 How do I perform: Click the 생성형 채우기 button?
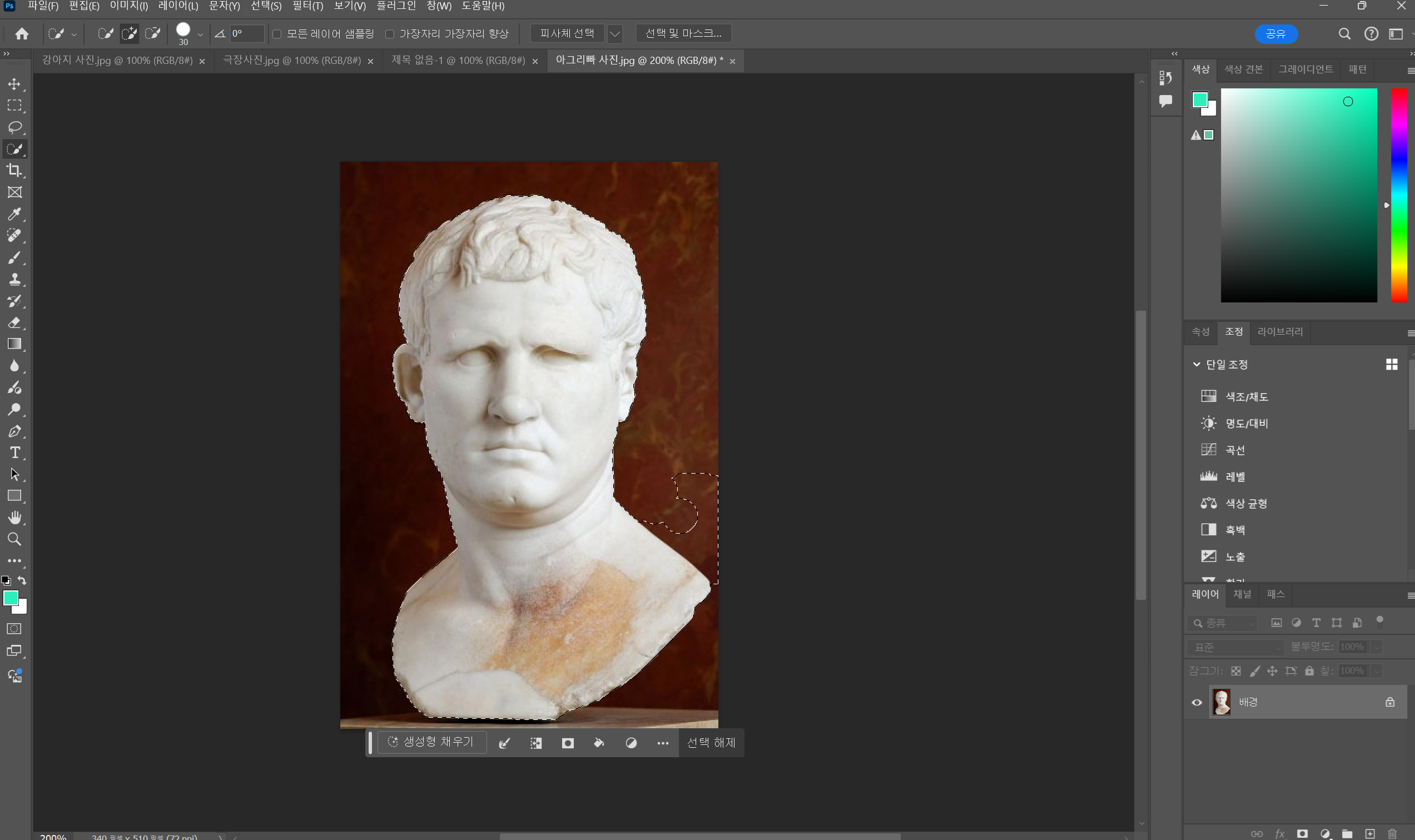[x=431, y=742]
